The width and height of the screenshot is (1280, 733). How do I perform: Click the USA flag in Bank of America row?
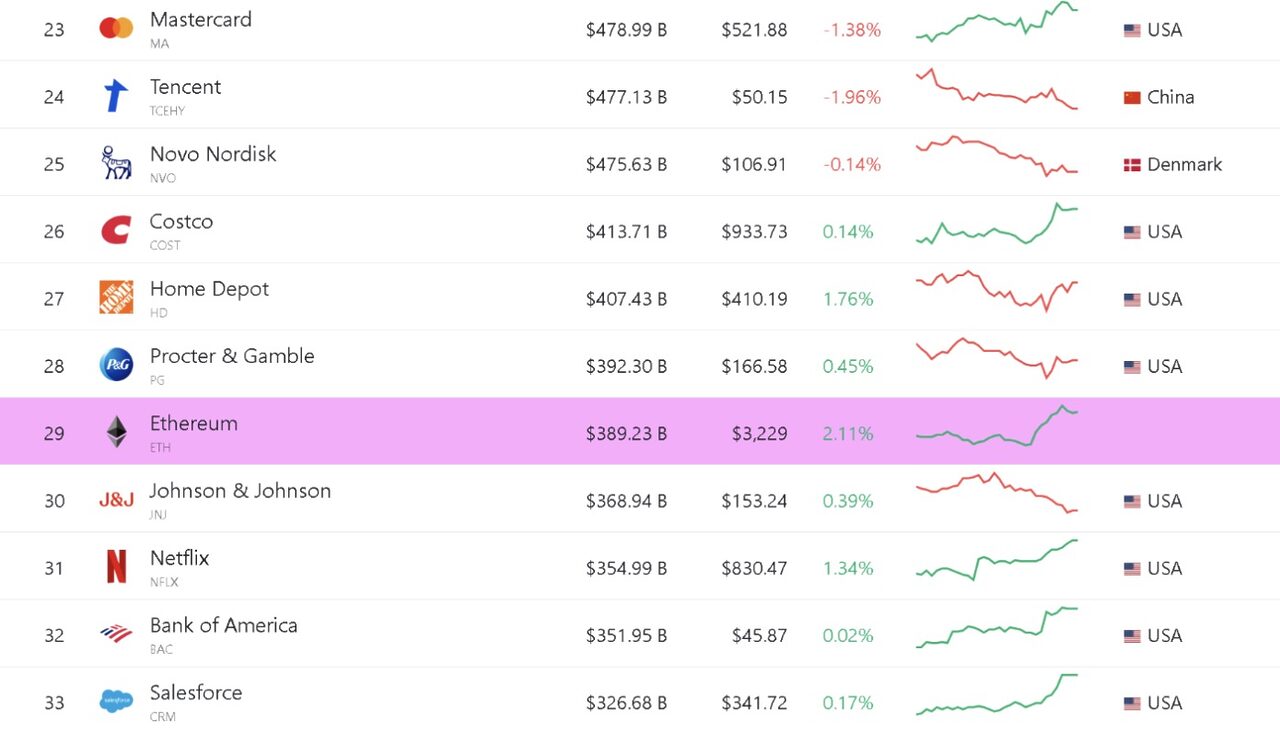(1132, 636)
